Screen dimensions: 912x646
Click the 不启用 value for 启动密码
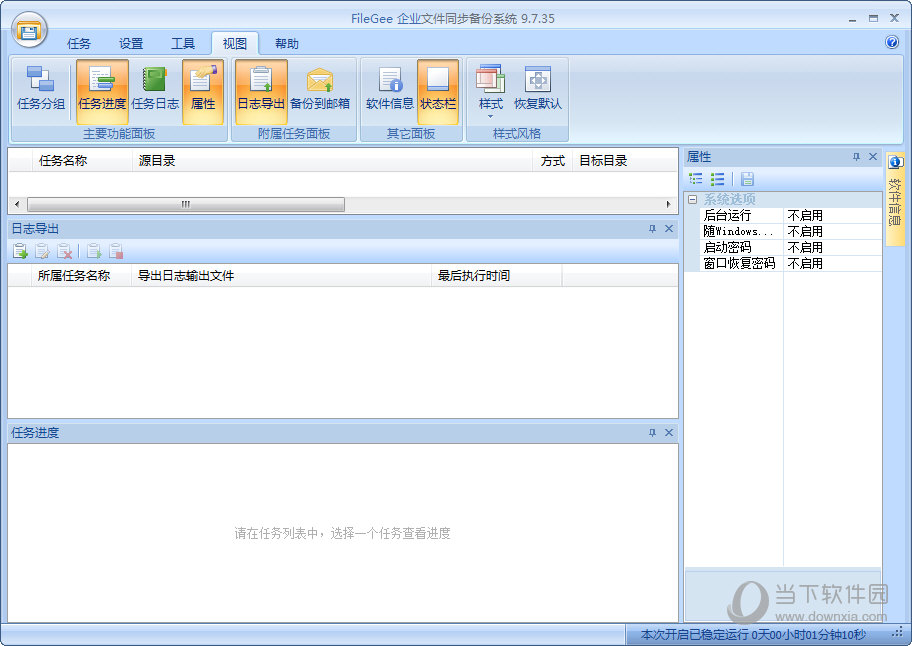(805, 248)
